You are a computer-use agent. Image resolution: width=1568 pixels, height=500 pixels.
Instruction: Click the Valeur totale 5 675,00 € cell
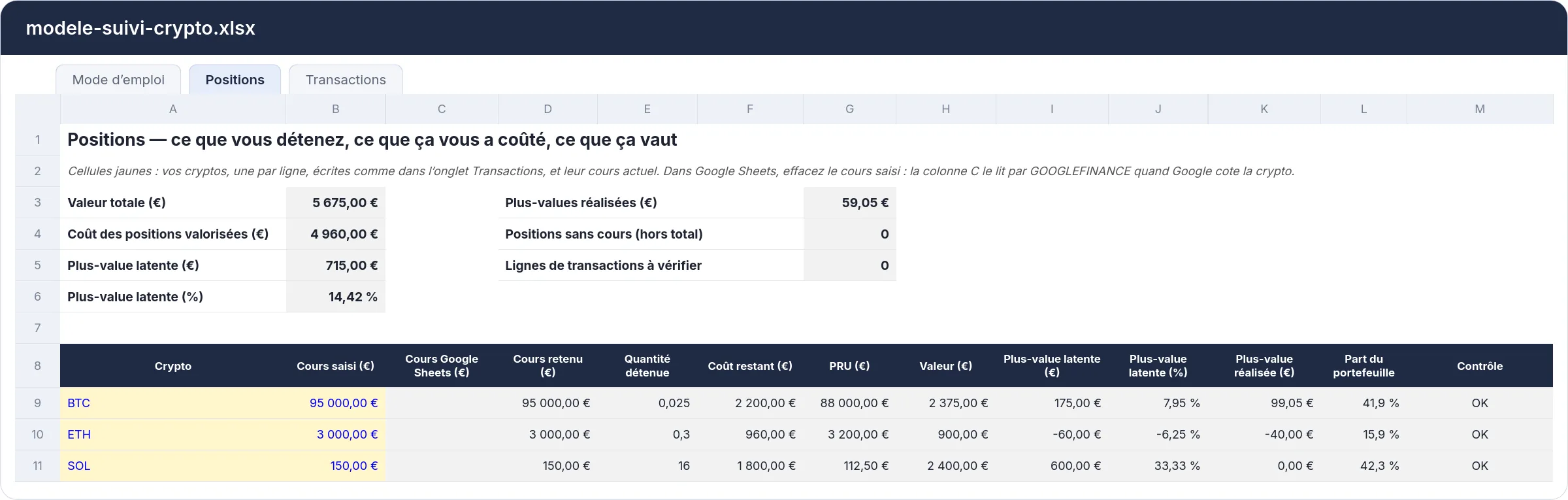pos(336,203)
